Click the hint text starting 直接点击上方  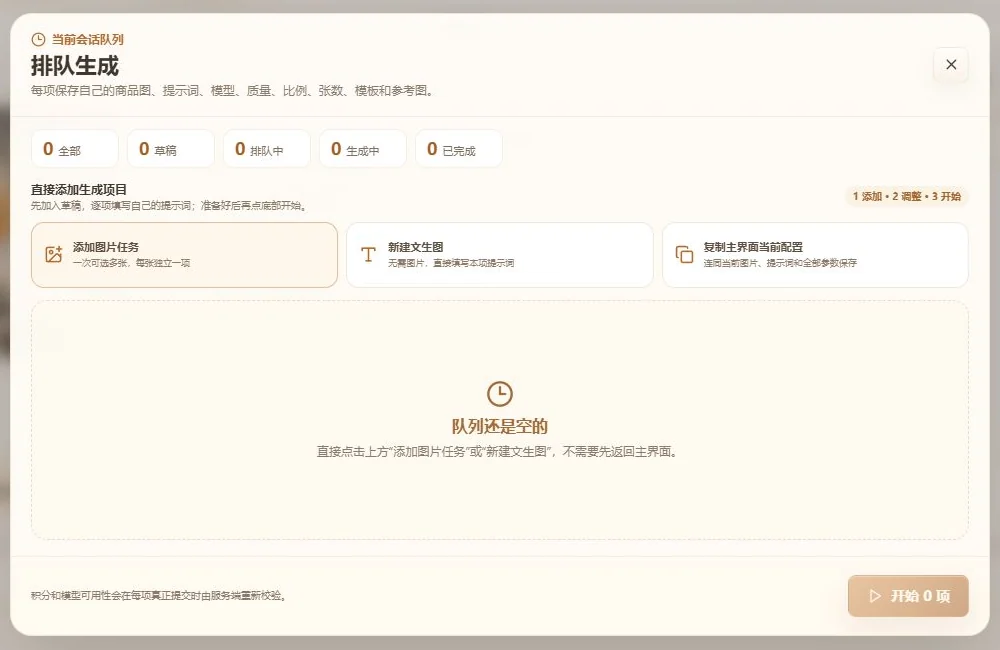[x=497, y=452]
